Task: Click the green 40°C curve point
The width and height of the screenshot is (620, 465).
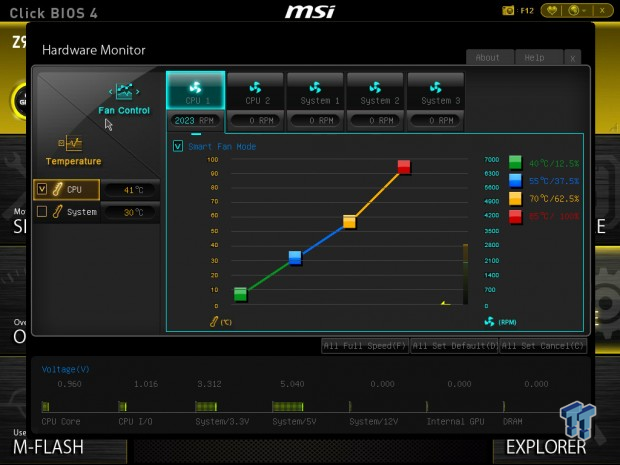Action: click(240, 294)
